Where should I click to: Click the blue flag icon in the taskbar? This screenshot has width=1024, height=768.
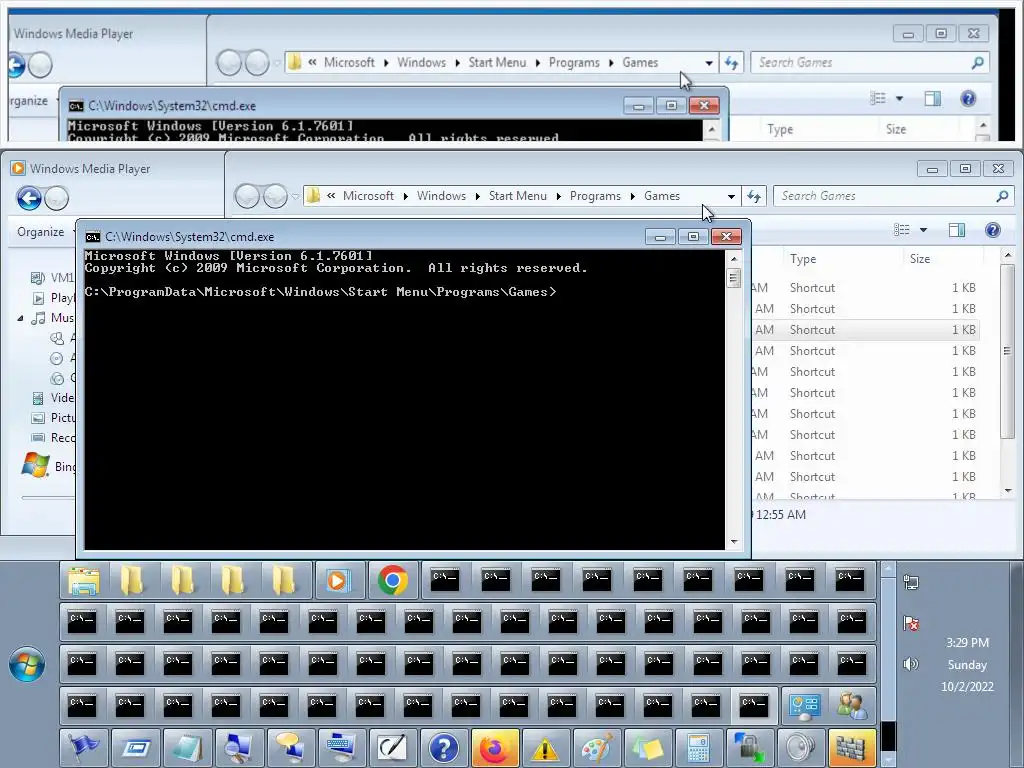[x=84, y=748]
